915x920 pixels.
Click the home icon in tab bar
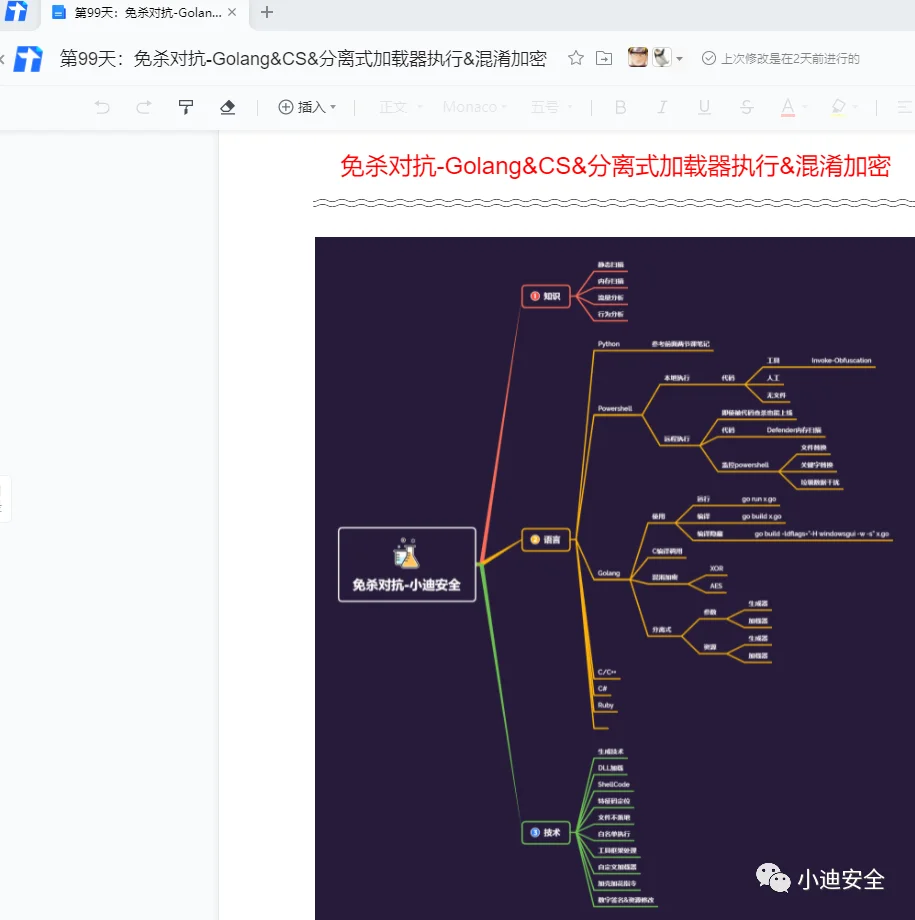16,11
